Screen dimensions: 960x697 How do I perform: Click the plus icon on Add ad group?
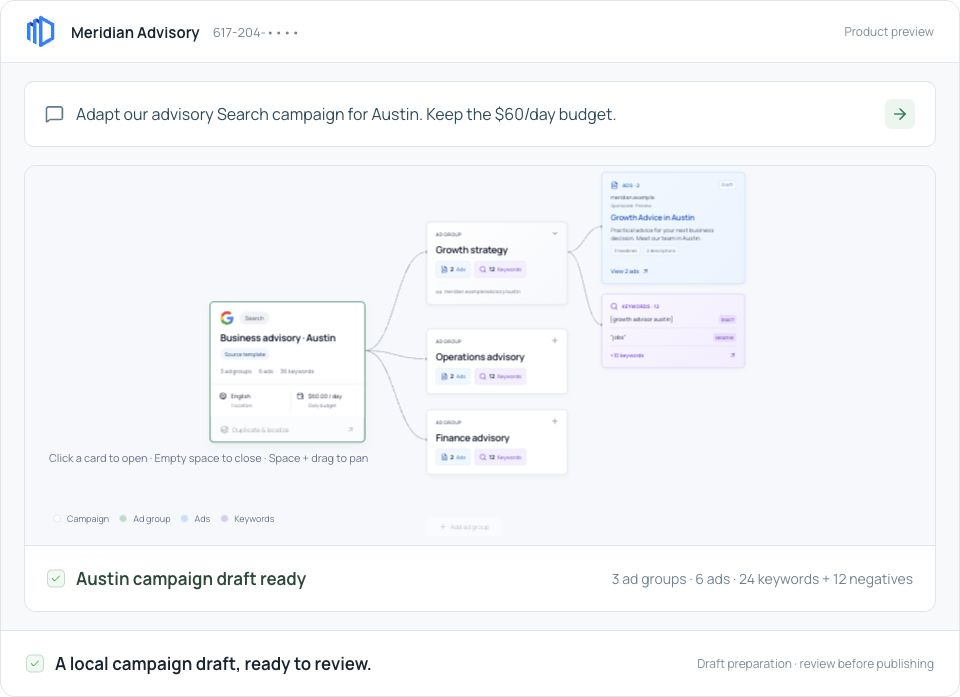[443, 527]
